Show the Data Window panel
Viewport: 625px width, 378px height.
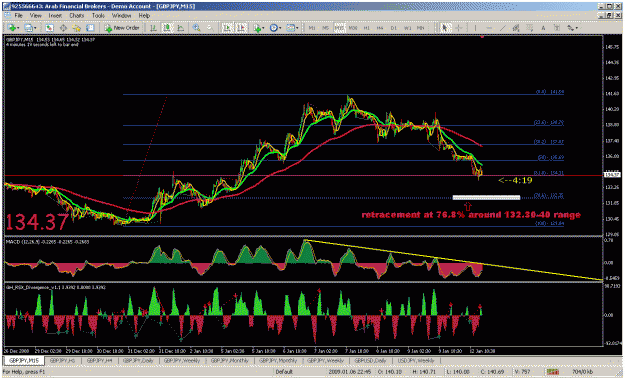(x=63, y=28)
